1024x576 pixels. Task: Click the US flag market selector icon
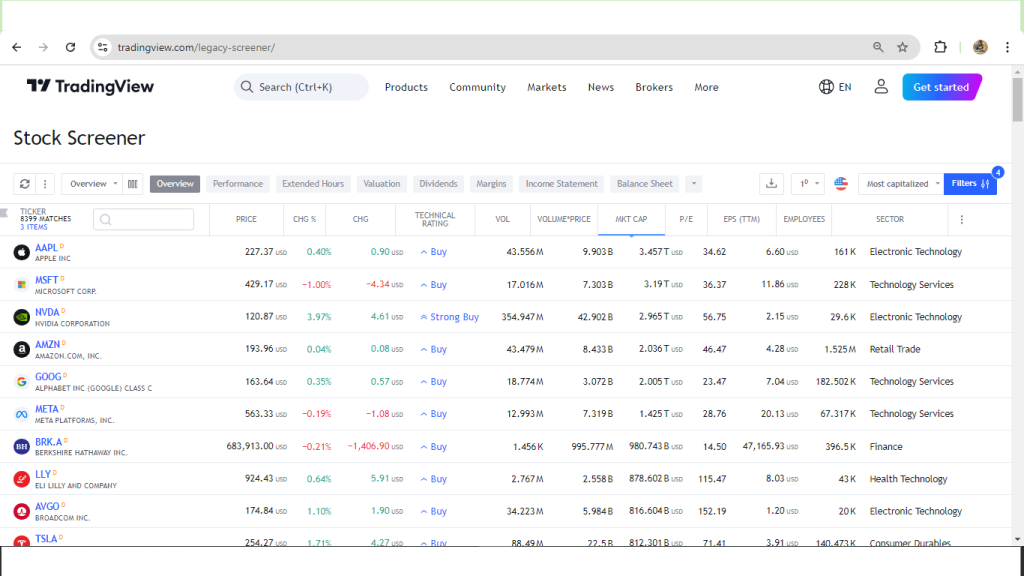coord(841,184)
